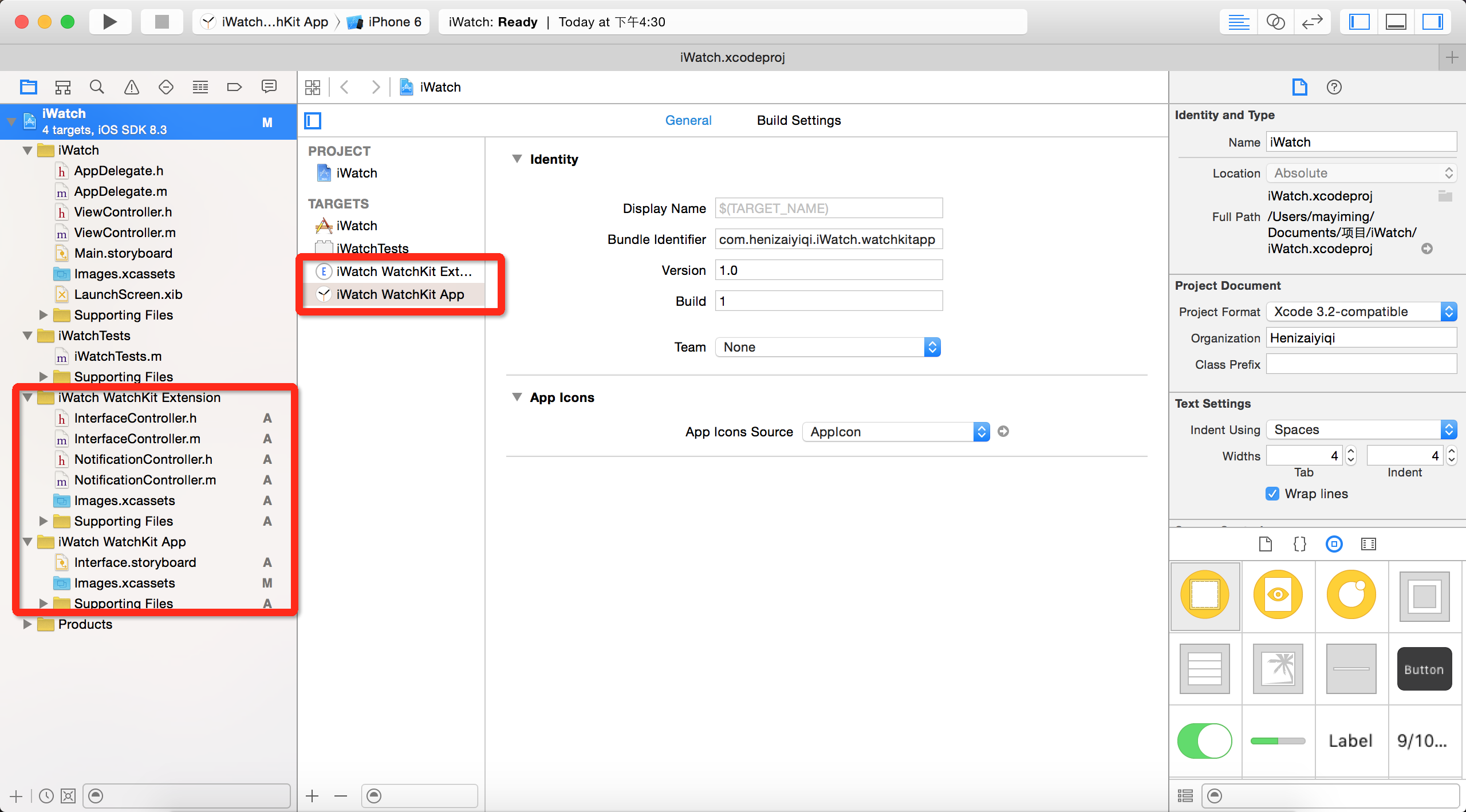Select the General tab
Screen dimensions: 1466x812
point(688,120)
